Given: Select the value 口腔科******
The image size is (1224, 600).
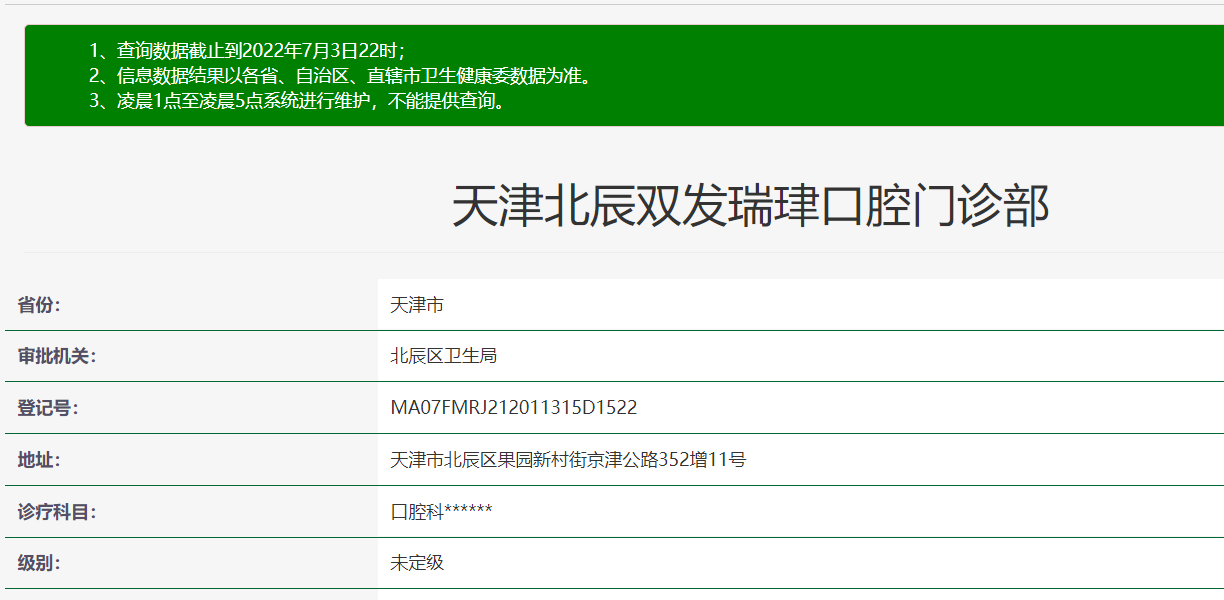Looking at the screenshot, I should pyautogui.click(x=441, y=512).
